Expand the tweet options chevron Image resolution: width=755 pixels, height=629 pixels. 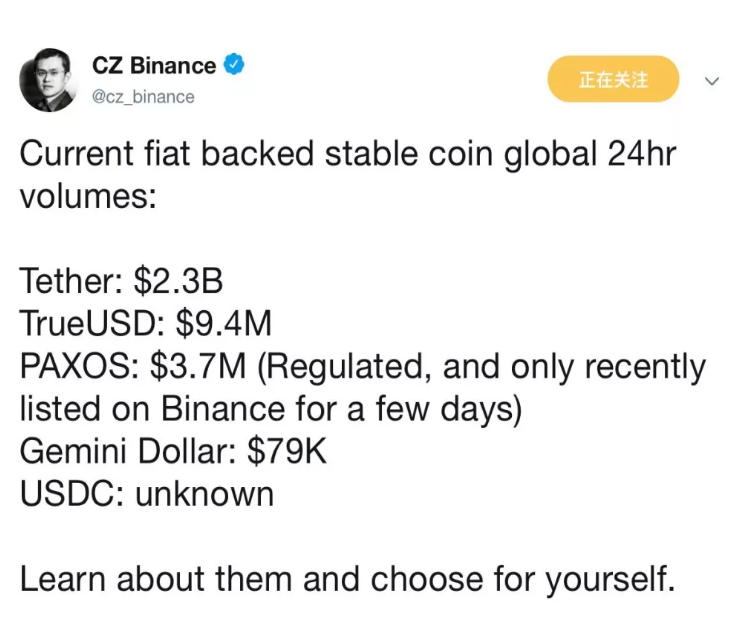[x=712, y=80]
